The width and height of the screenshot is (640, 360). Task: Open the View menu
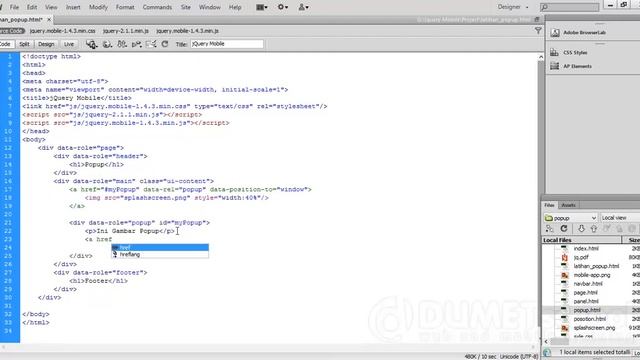click(51, 7)
